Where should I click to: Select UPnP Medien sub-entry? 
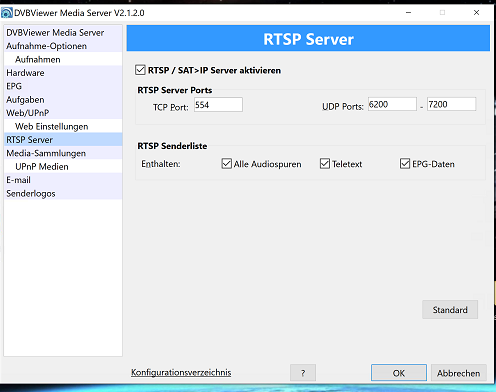[63, 166]
